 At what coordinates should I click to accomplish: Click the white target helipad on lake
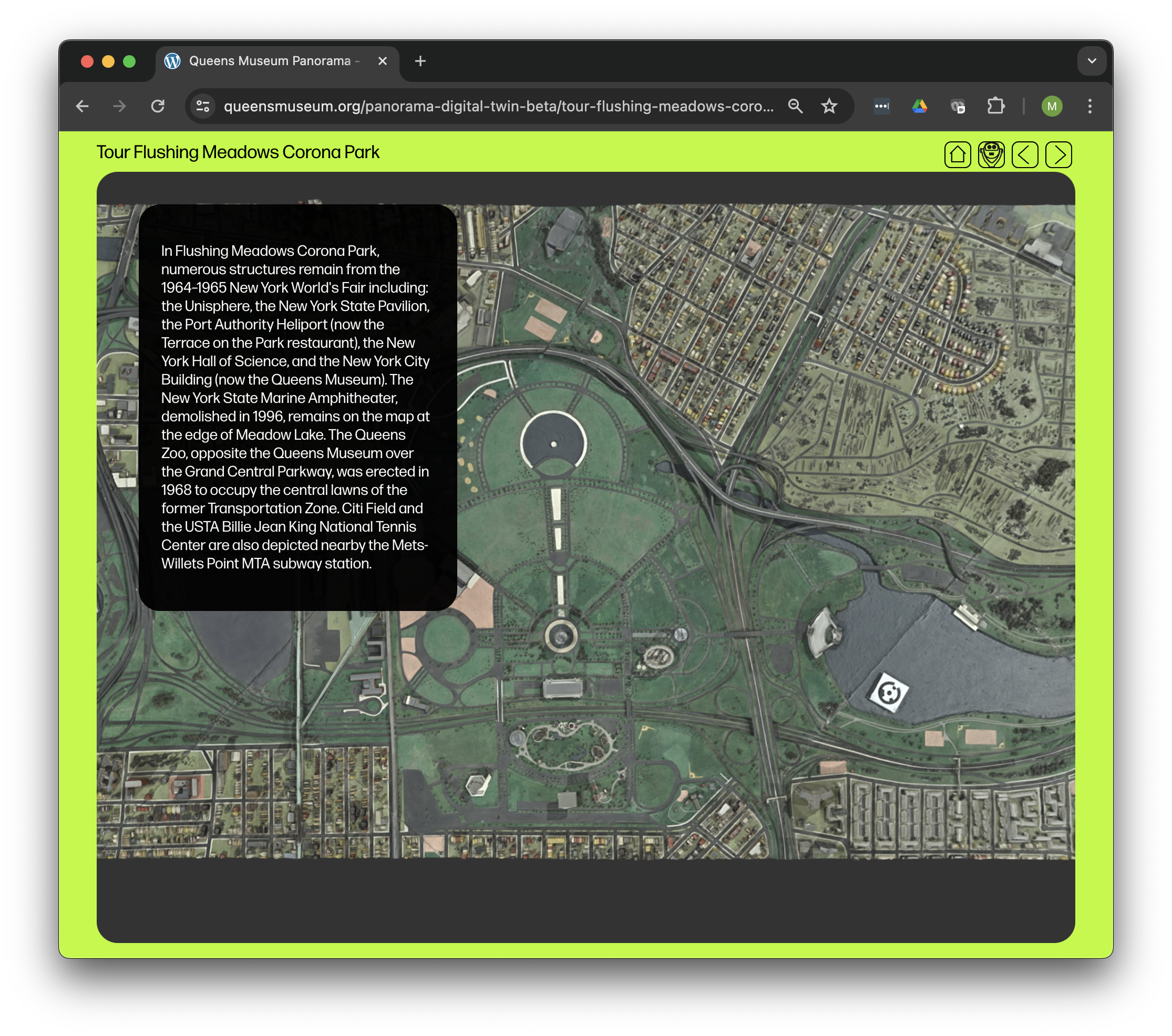pyautogui.click(x=888, y=693)
